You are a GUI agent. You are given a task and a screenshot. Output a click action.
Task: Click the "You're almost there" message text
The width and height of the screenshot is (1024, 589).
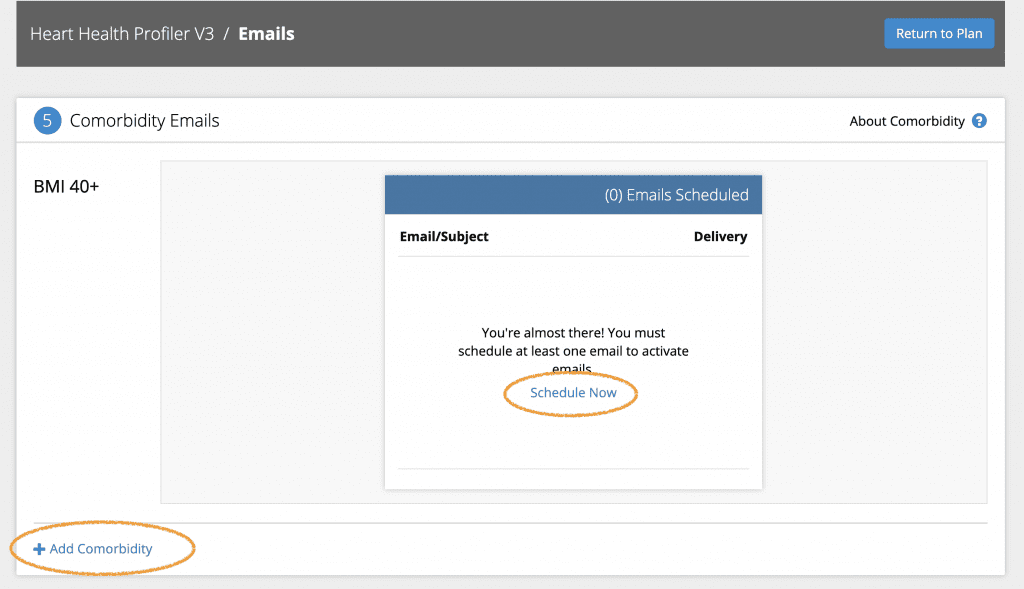(x=573, y=351)
